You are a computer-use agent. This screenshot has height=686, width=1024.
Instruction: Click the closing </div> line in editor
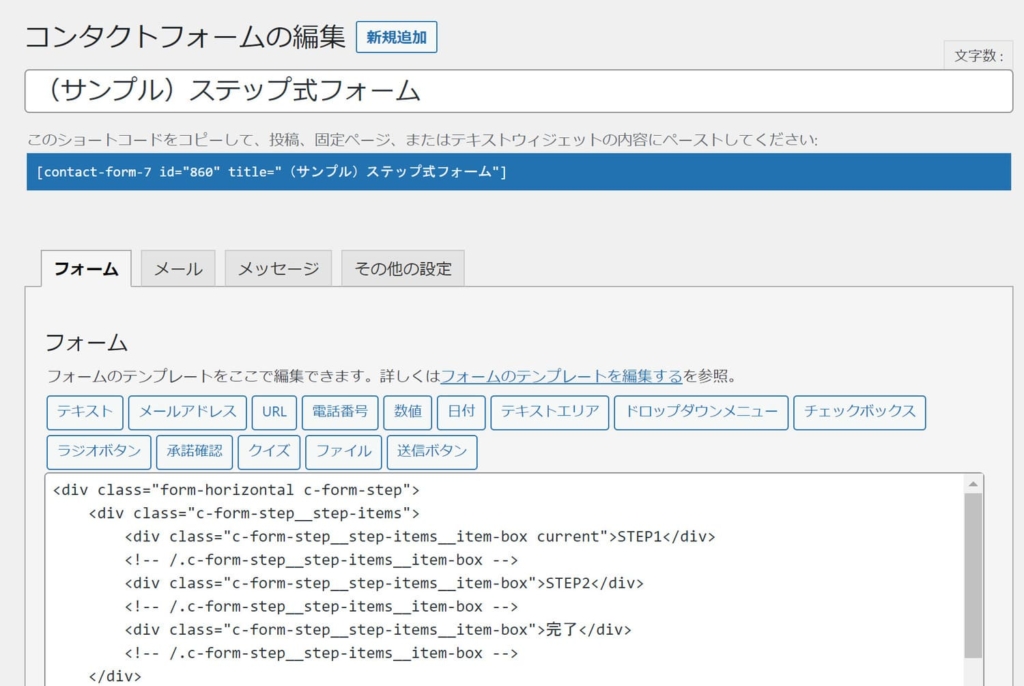[x=115, y=676]
